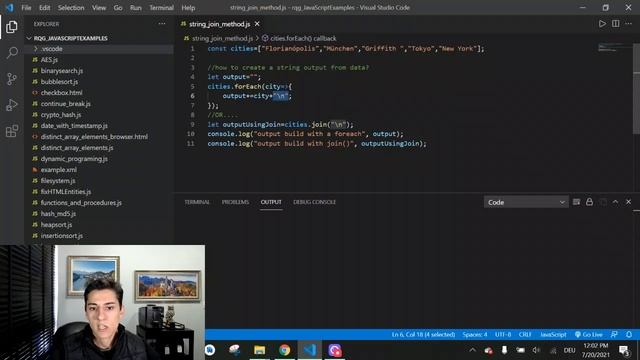640x360 pixels.
Task: Open dynamic_programing.js file
Action: pyautogui.click(x=74, y=159)
